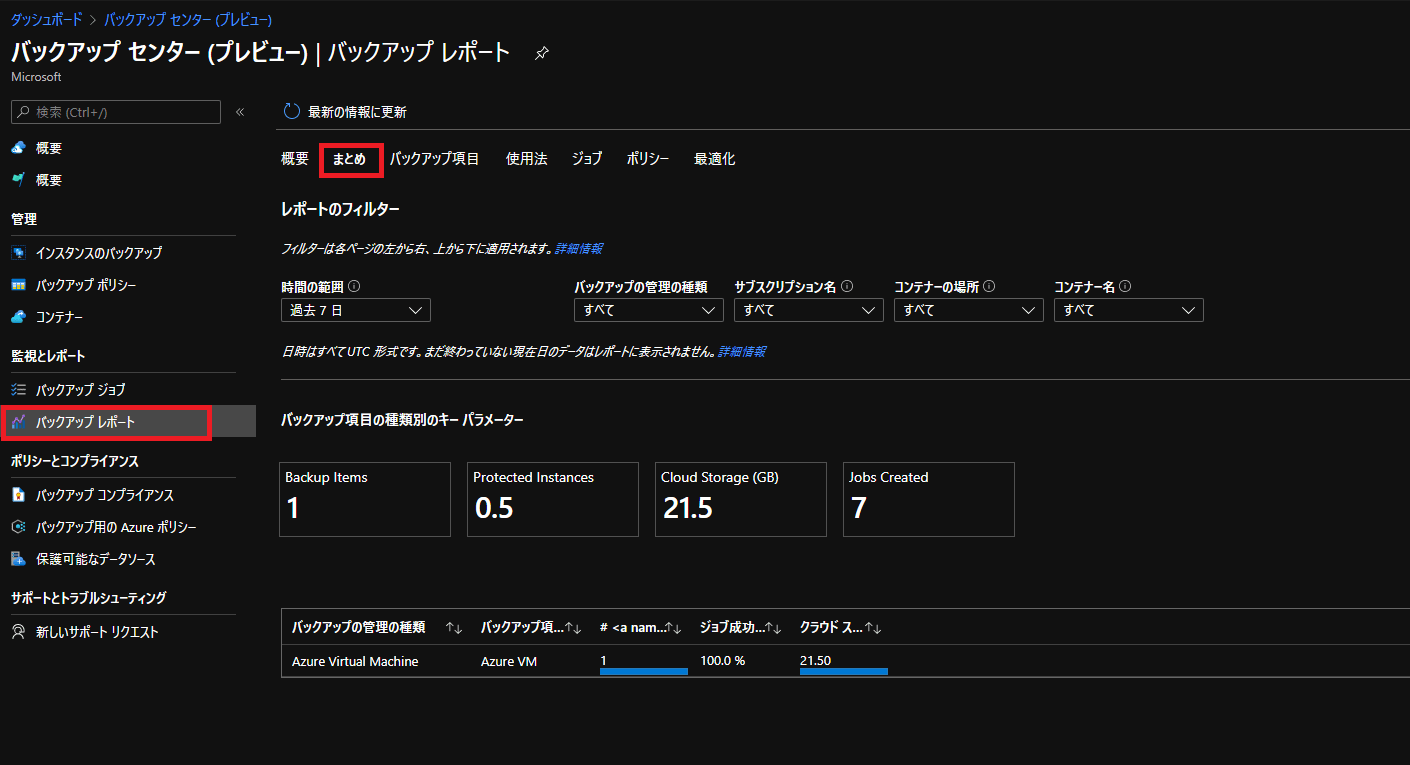
Task: Click the バックアップ レポート chart icon
Action: coord(18,423)
